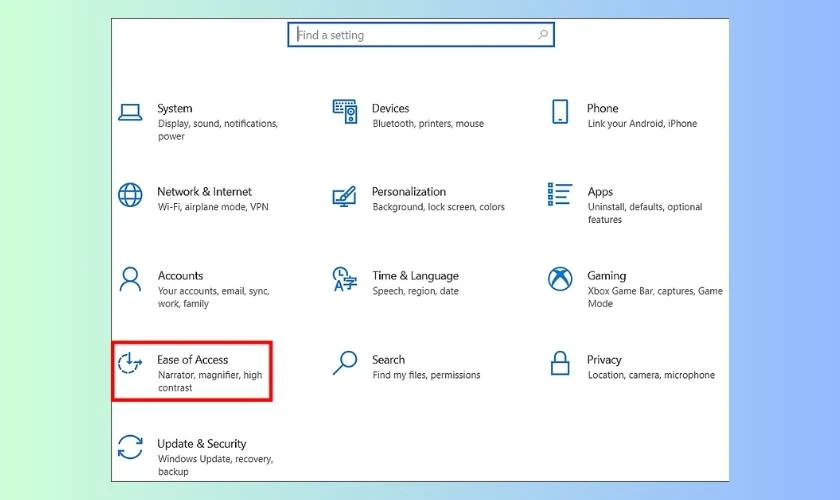
Task: Open Search settings title
Action: [x=388, y=360]
